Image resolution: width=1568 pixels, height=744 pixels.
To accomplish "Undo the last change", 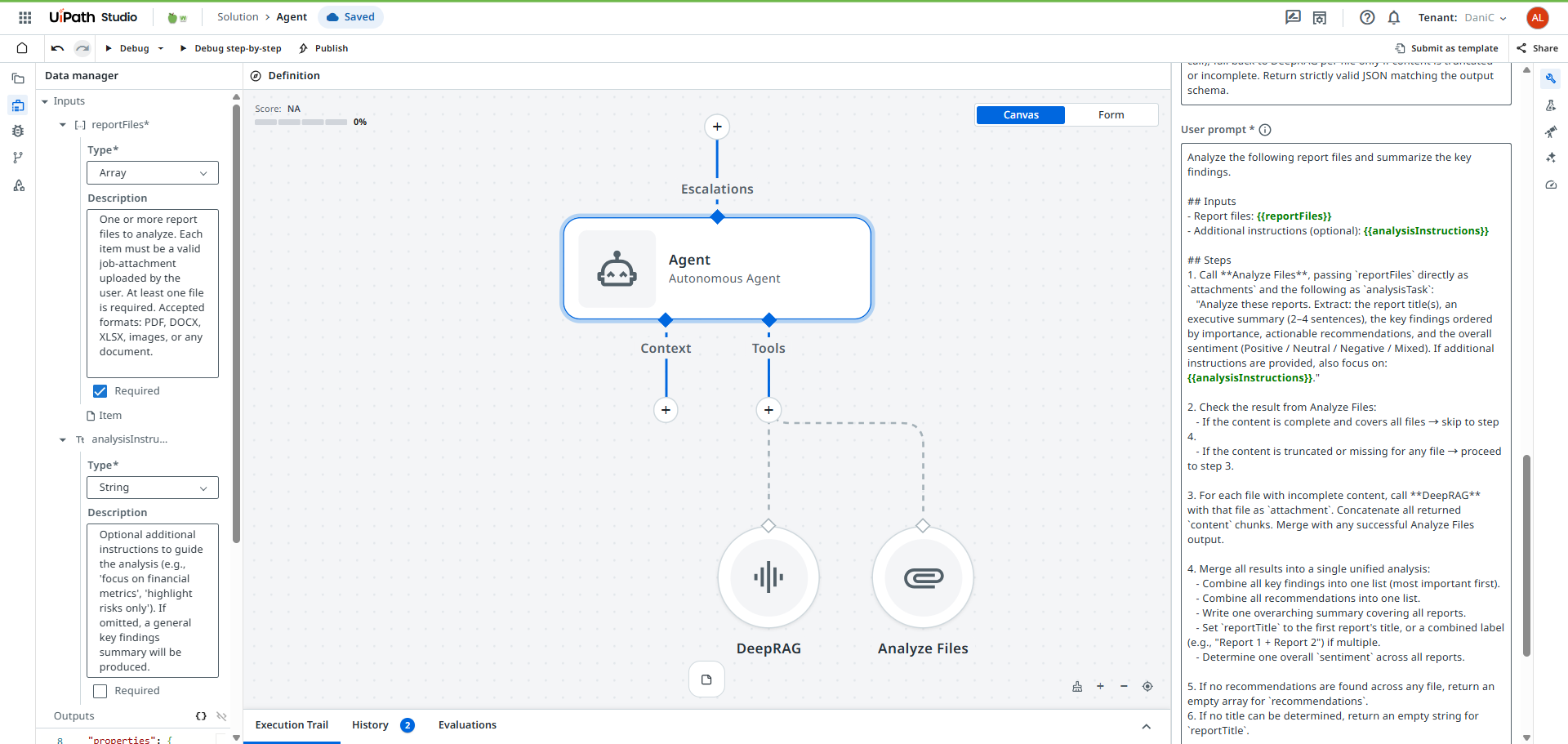I will (57, 48).
